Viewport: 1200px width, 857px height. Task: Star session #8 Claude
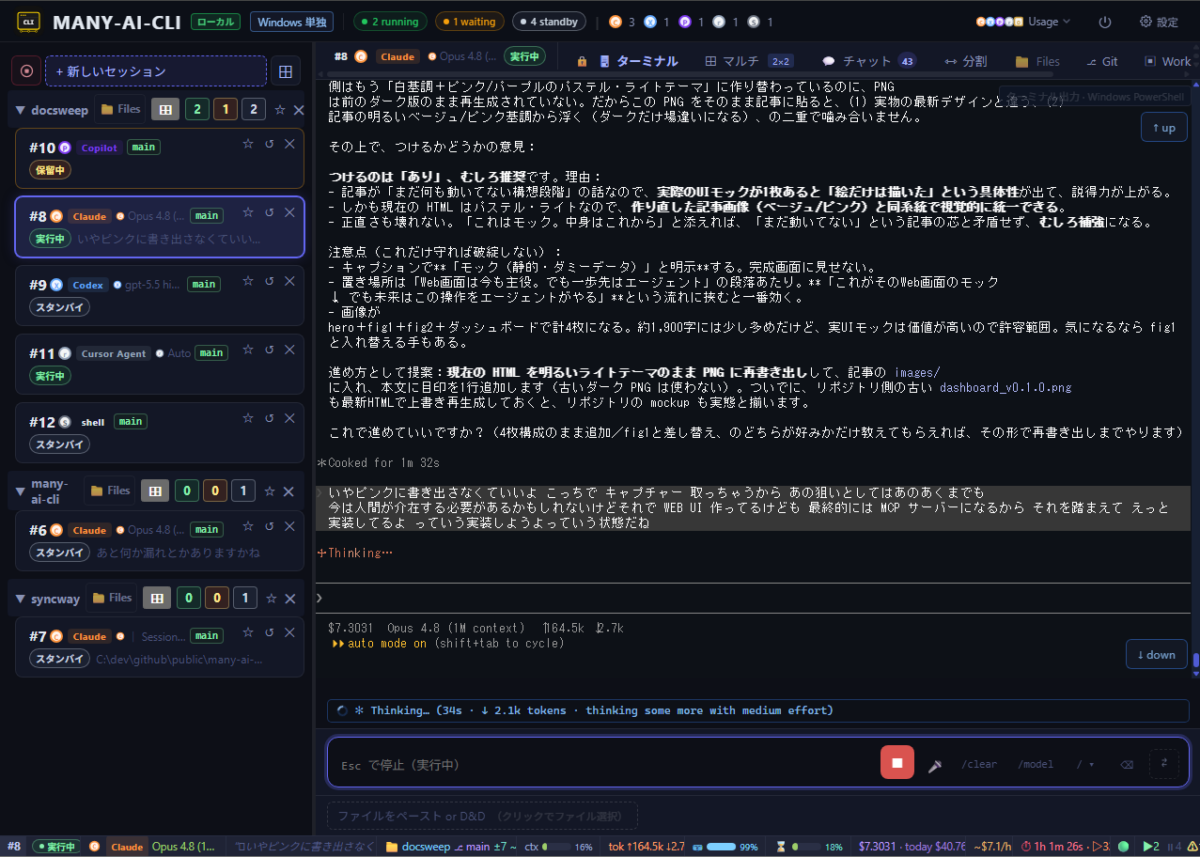pyautogui.click(x=248, y=212)
